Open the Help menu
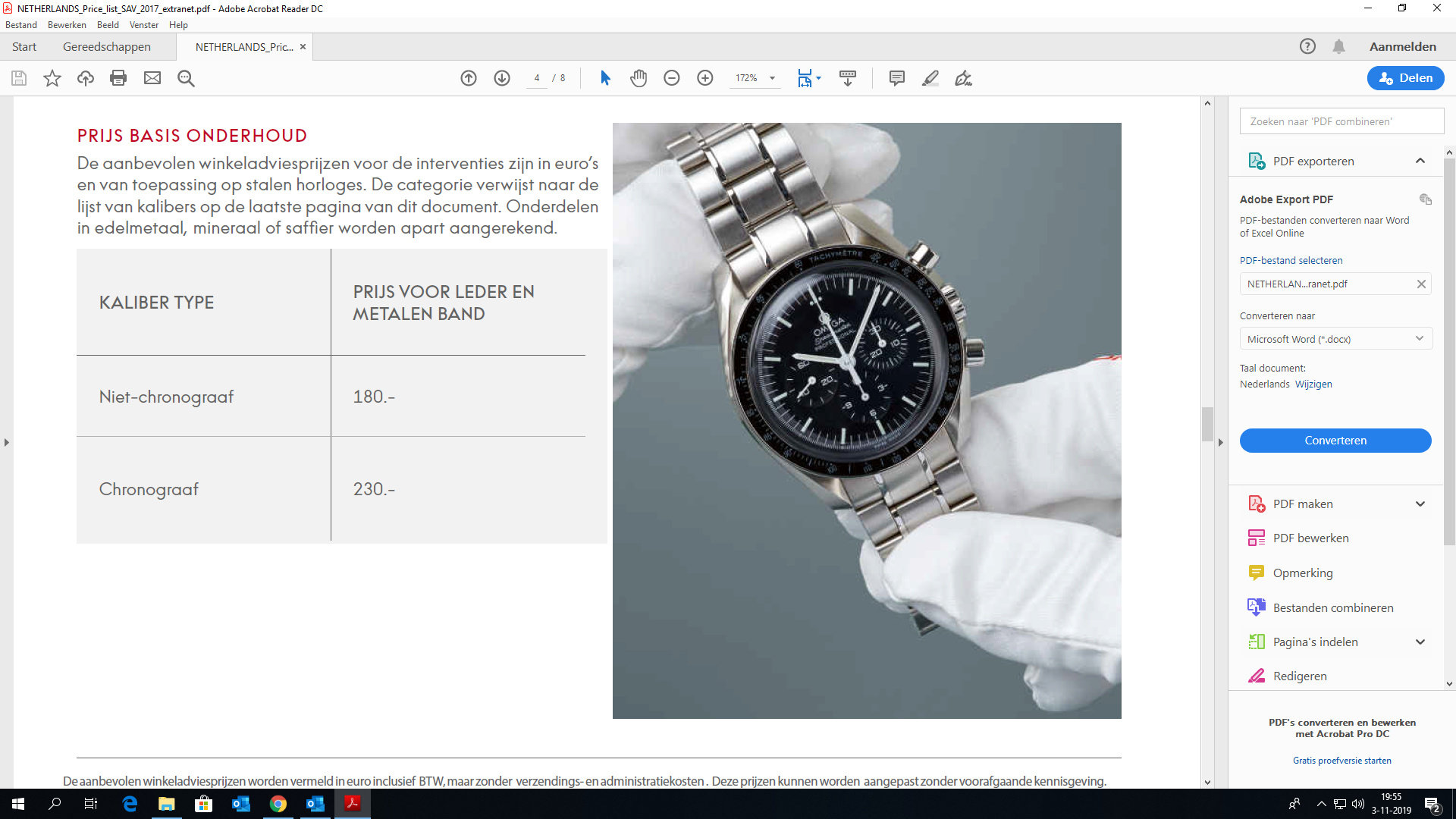 178,25
